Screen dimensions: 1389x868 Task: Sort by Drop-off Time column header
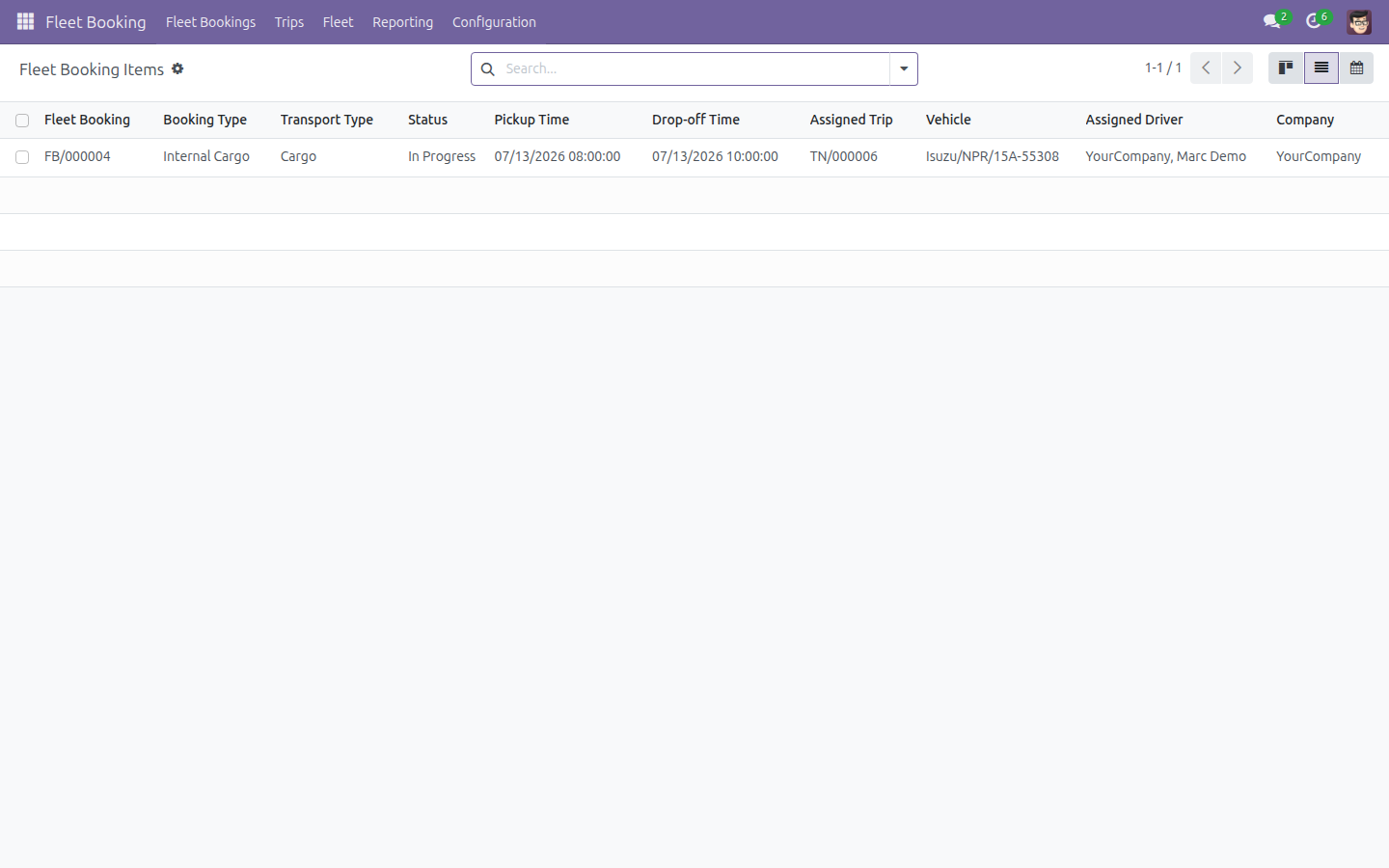point(695,120)
